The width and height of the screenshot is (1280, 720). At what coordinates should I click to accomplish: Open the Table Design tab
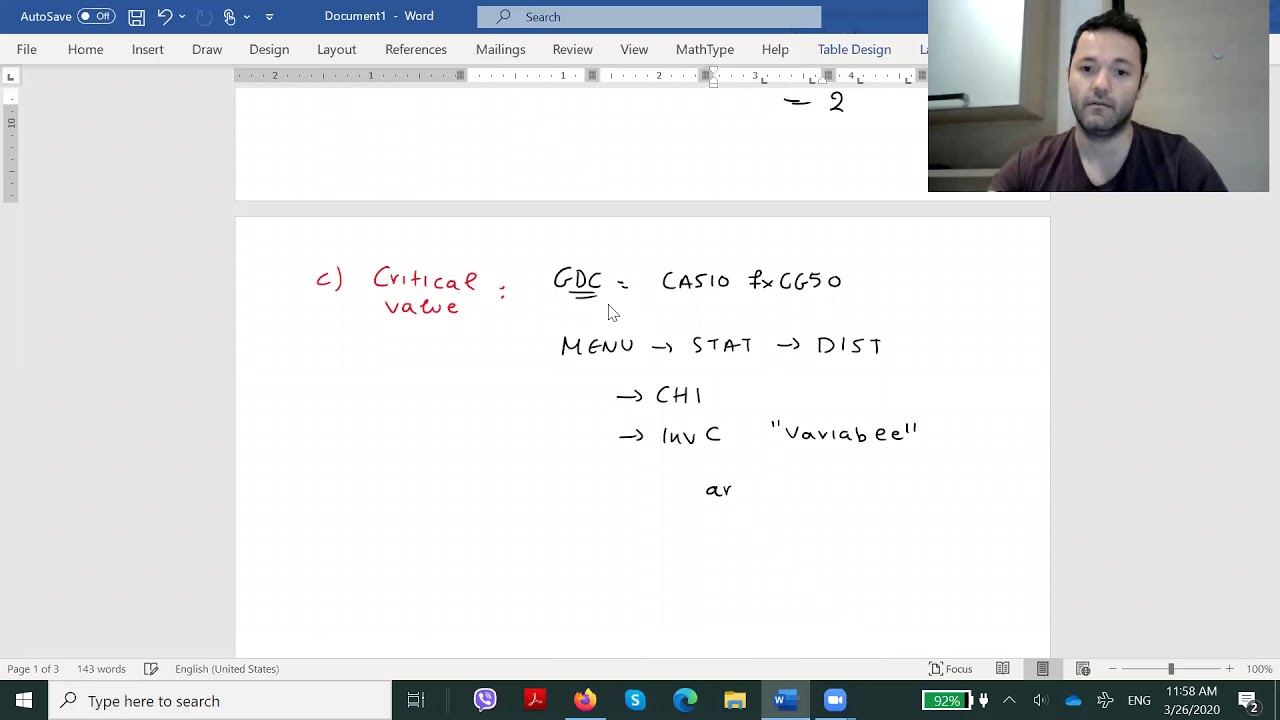tap(854, 49)
